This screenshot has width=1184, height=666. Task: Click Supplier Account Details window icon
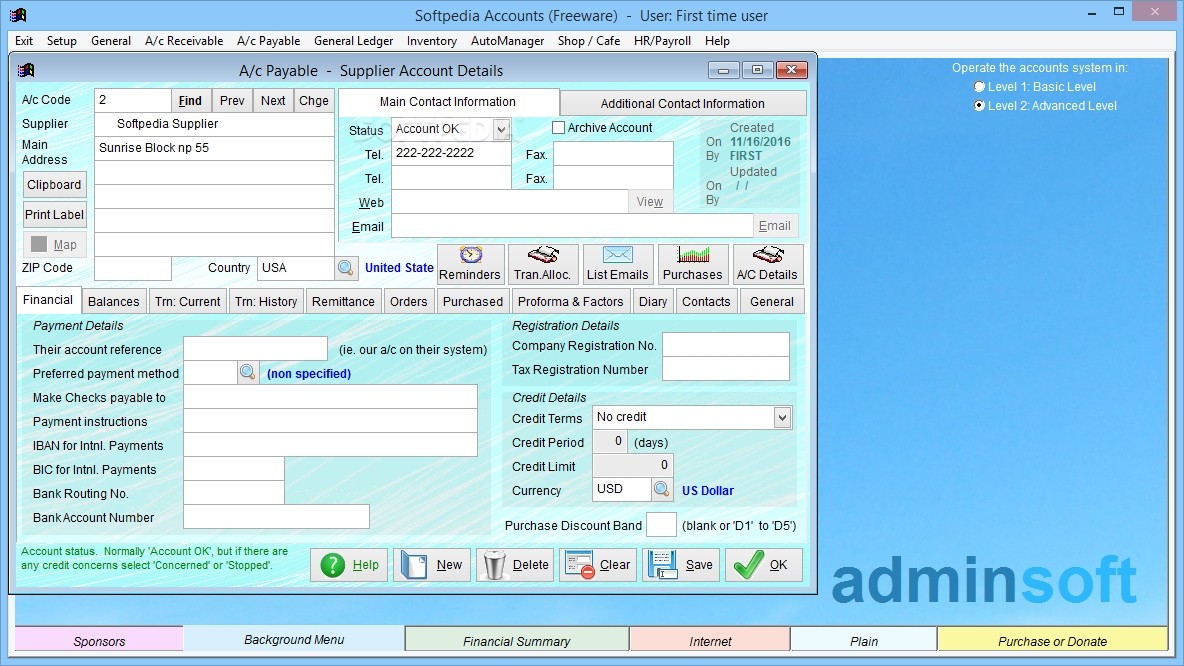click(26, 70)
